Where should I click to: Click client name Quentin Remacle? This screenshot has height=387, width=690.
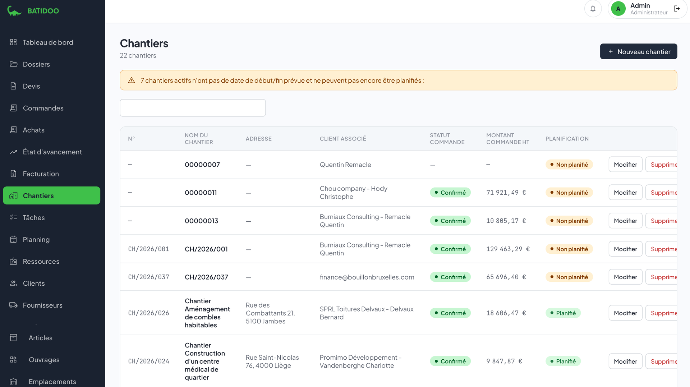click(345, 165)
